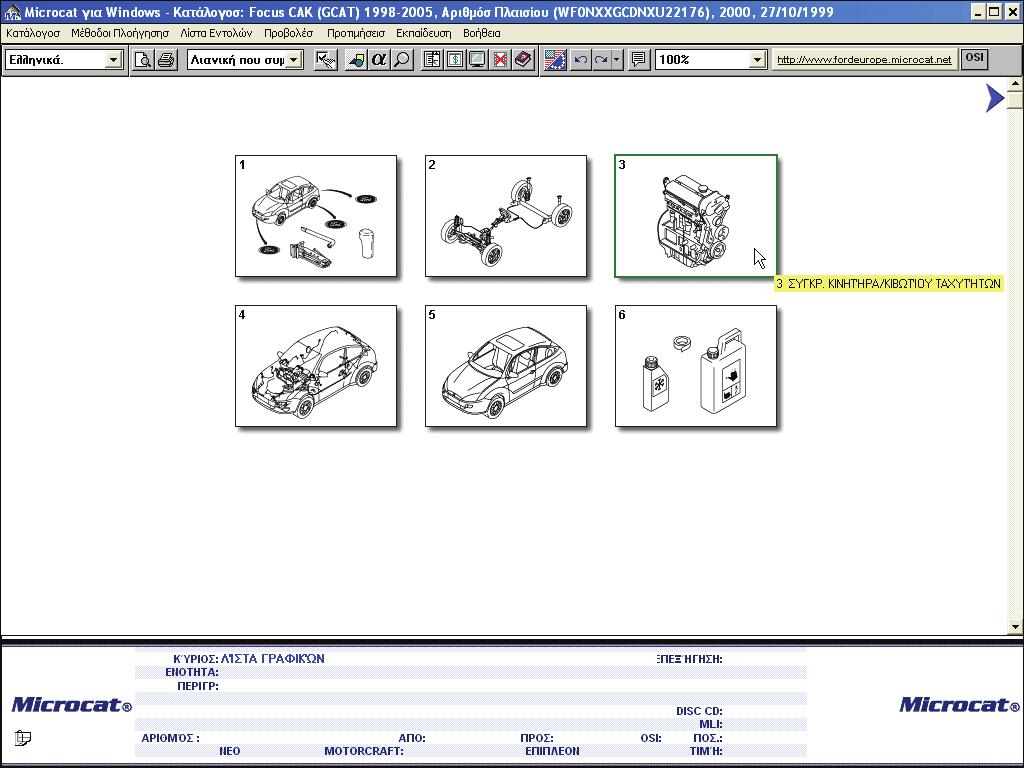Viewport: 1024px width, 768px height.
Task: Click the parts list document icon
Action: click(x=432, y=60)
